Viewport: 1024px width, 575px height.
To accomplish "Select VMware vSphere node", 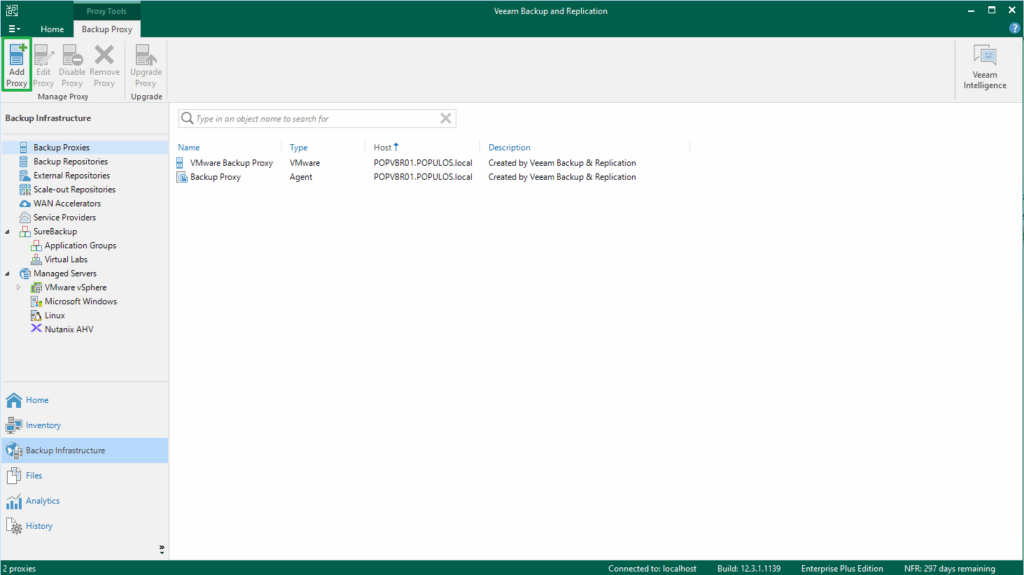I will tap(75, 288).
